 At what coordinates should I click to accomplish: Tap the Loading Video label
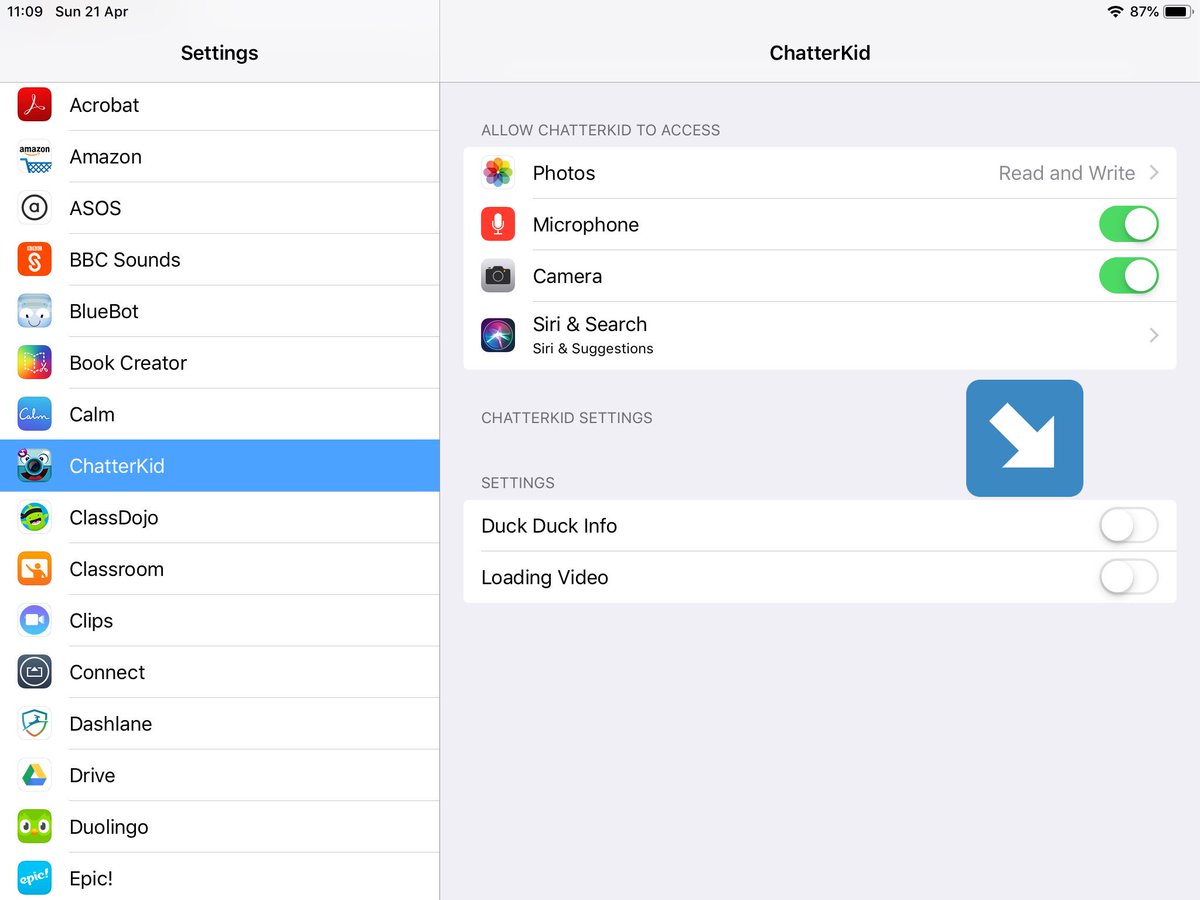coord(545,578)
